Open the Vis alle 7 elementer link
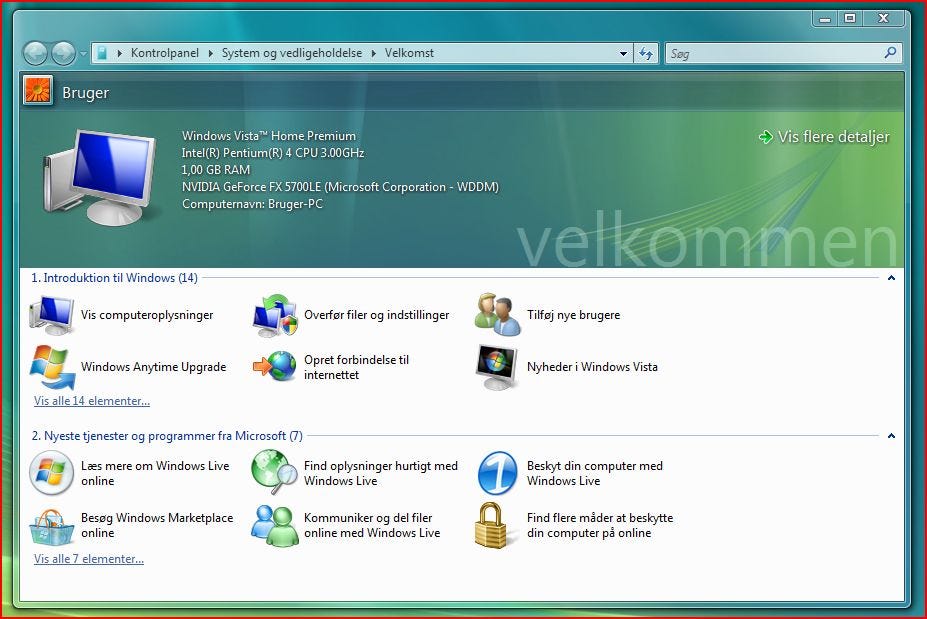 (x=89, y=559)
